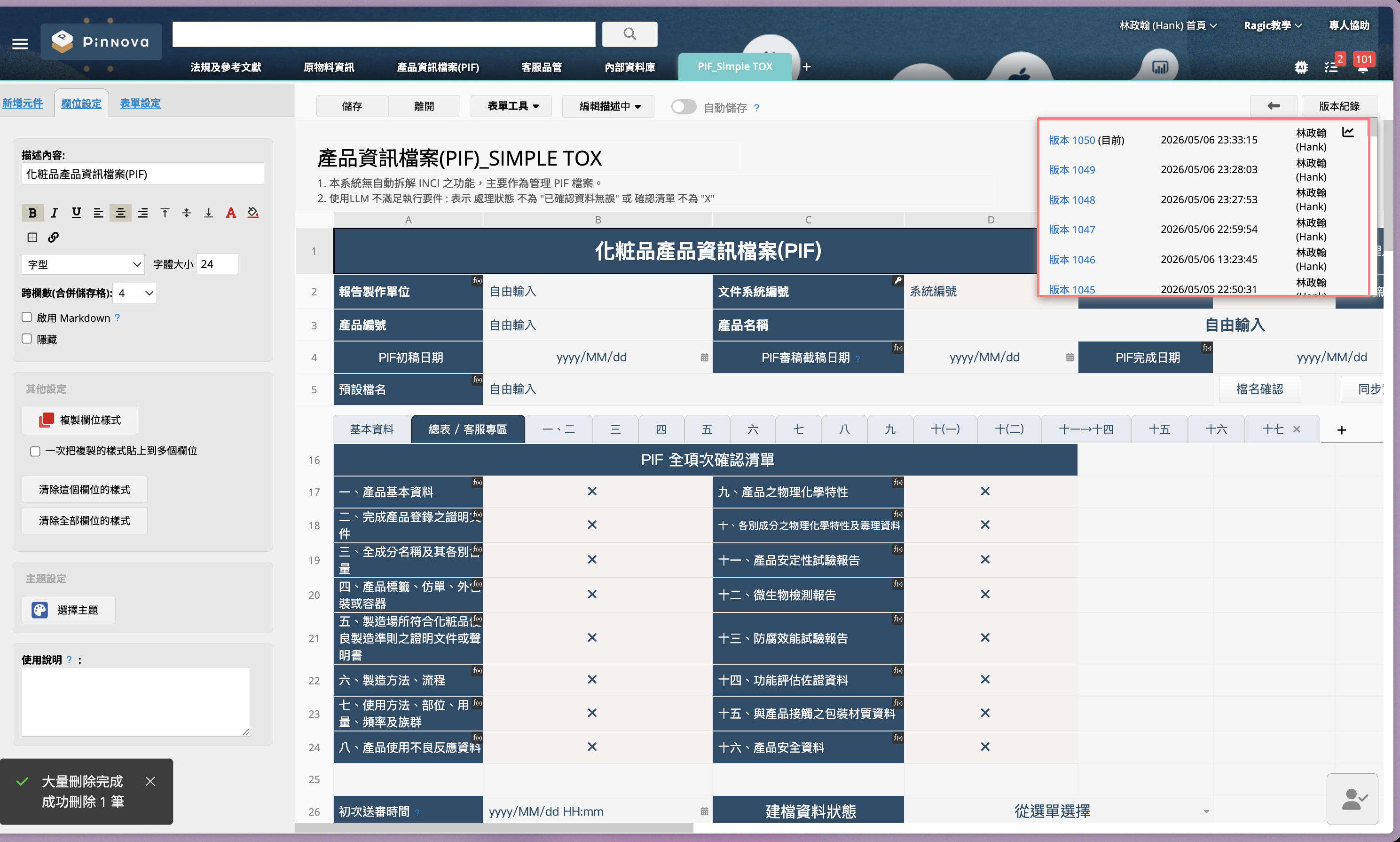The height and width of the screenshot is (842, 1400).
Task: Click 清除這個欄位的樣式 button
Action: [x=85, y=489]
